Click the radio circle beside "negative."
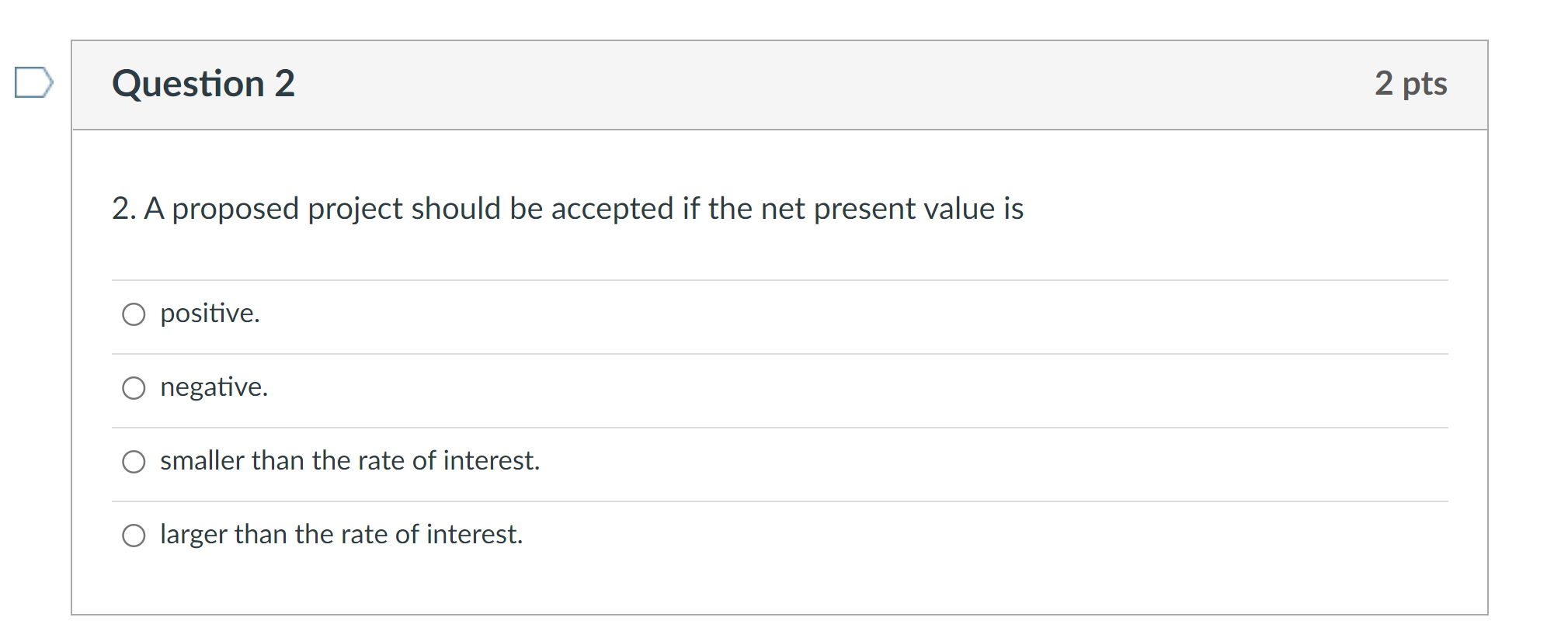Viewport: 1568px width, 631px height. click(x=134, y=387)
